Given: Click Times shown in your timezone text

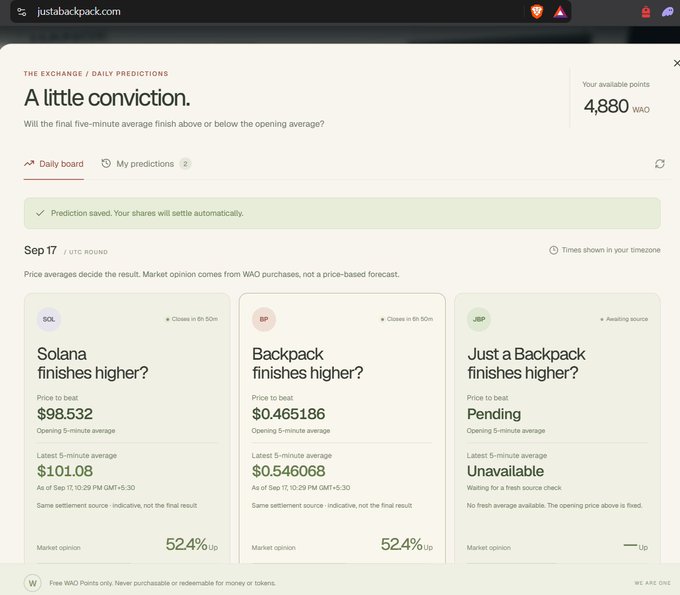Looking at the screenshot, I should click(x=611, y=250).
